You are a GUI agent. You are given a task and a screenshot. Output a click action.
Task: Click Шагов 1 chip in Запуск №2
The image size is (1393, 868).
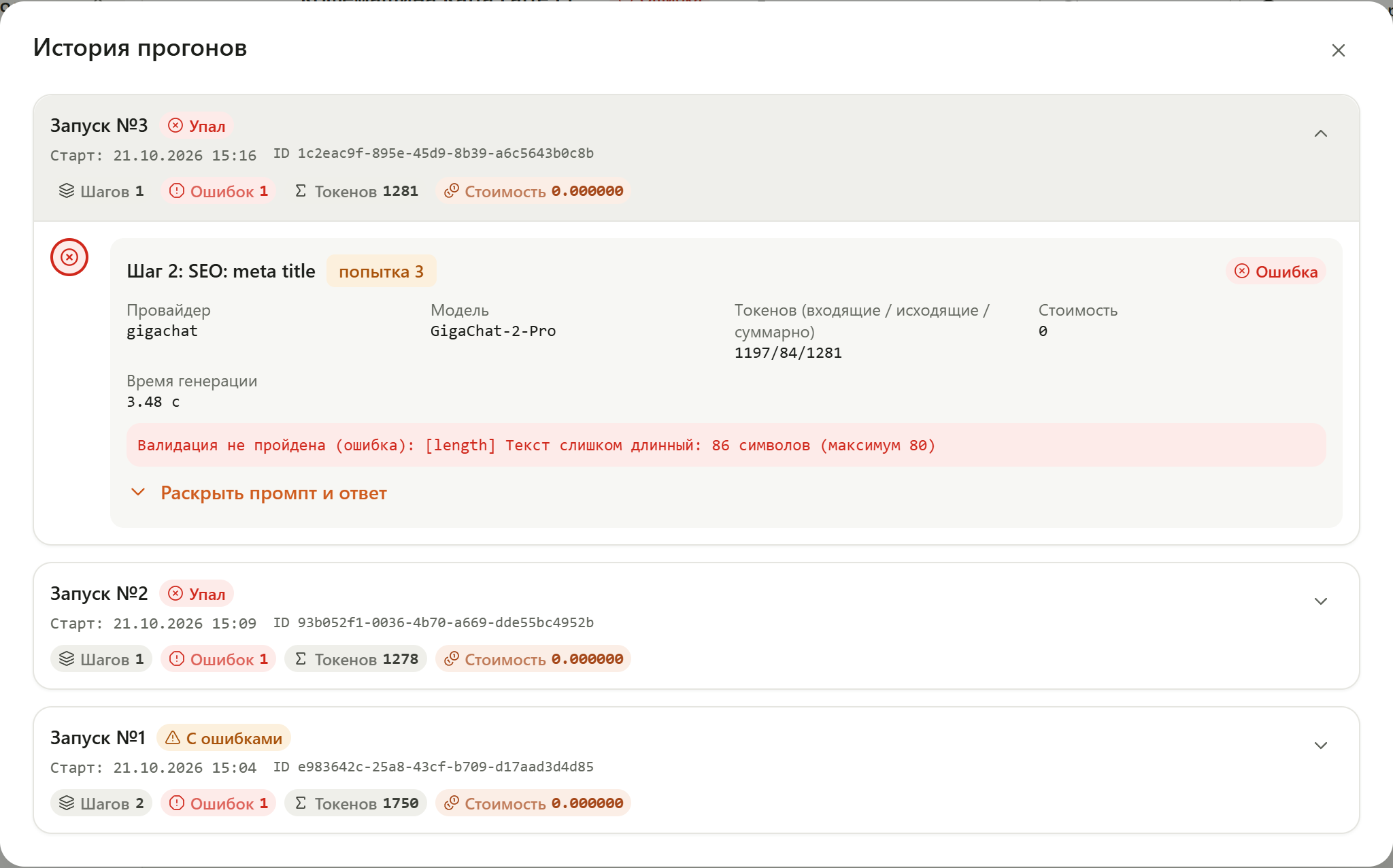coord(101,659)
